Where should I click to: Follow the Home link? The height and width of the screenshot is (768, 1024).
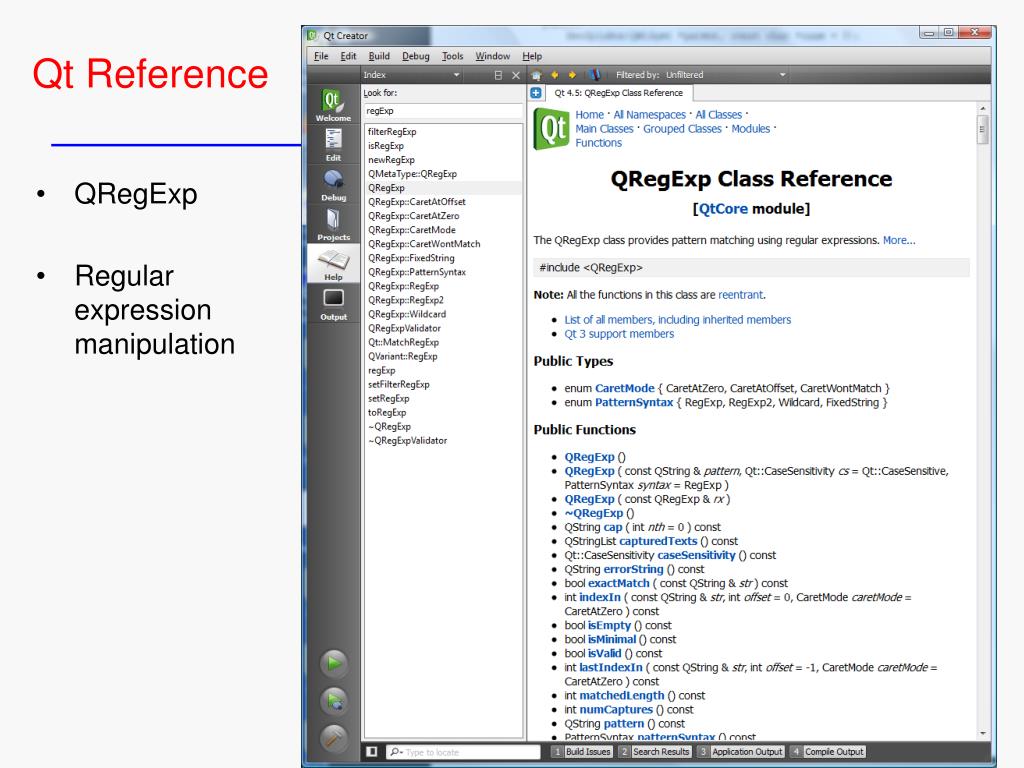pos(589,115)
